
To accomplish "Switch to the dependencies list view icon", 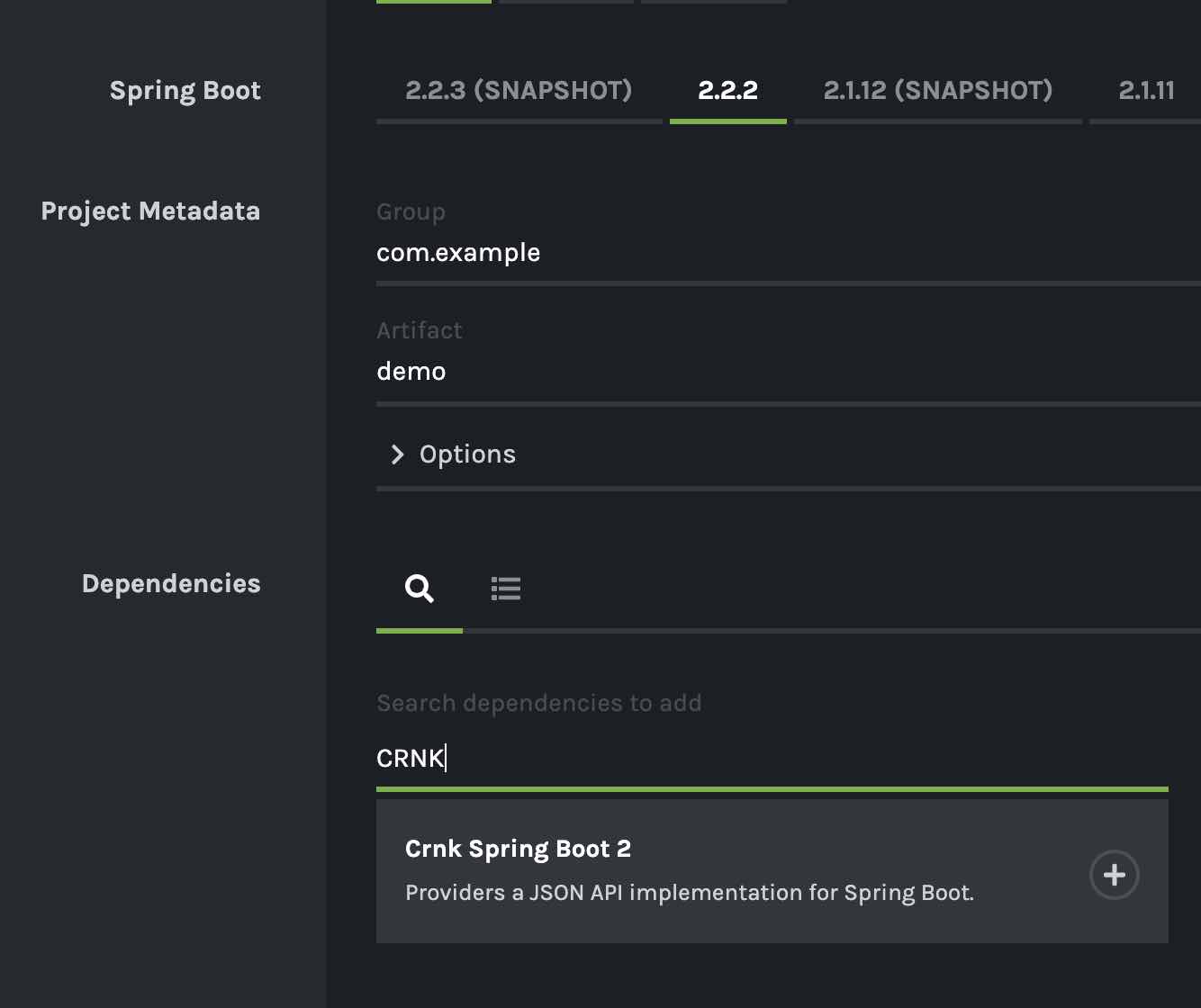I will point(506,589).
